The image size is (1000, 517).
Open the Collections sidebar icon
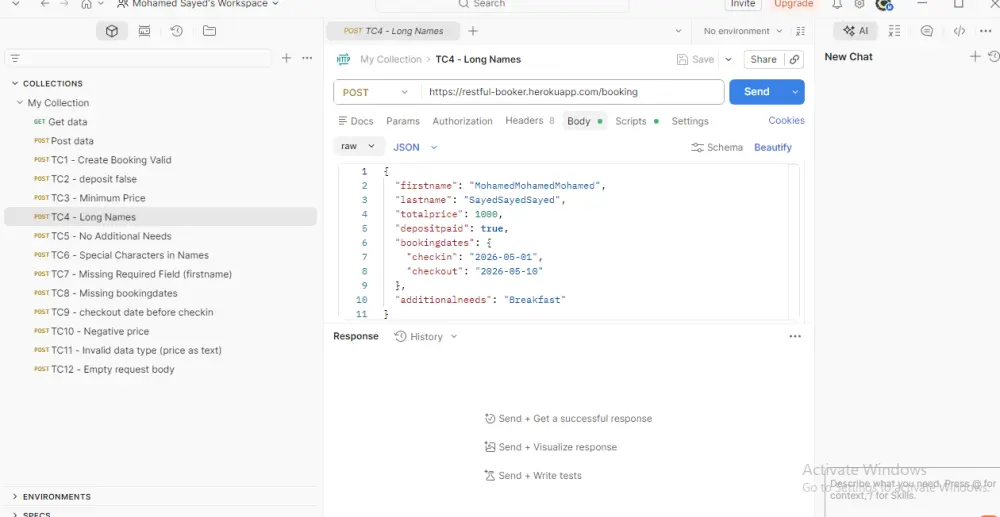click(112, 31)
